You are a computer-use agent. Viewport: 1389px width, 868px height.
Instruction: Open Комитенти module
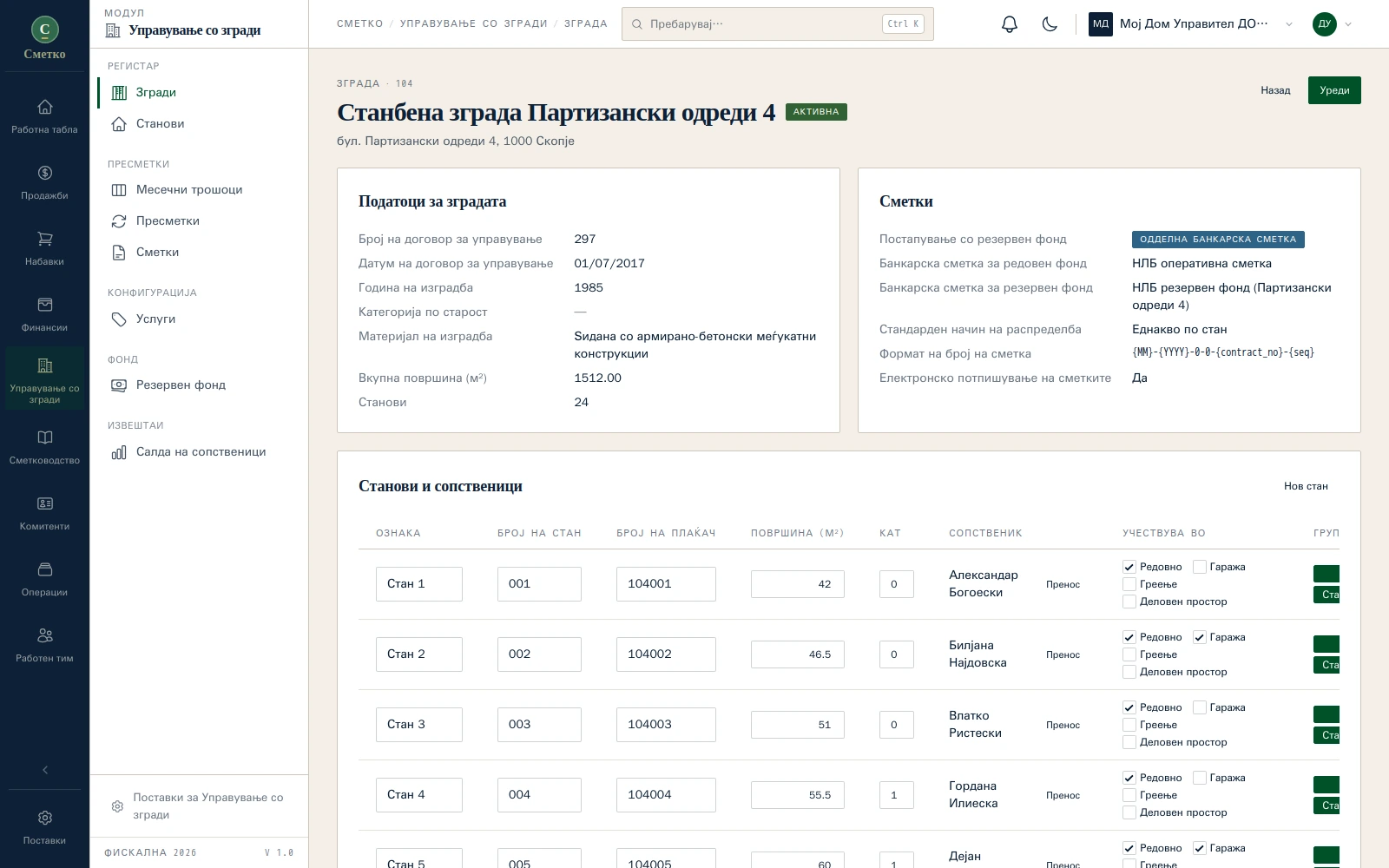(x=44, y=512)
